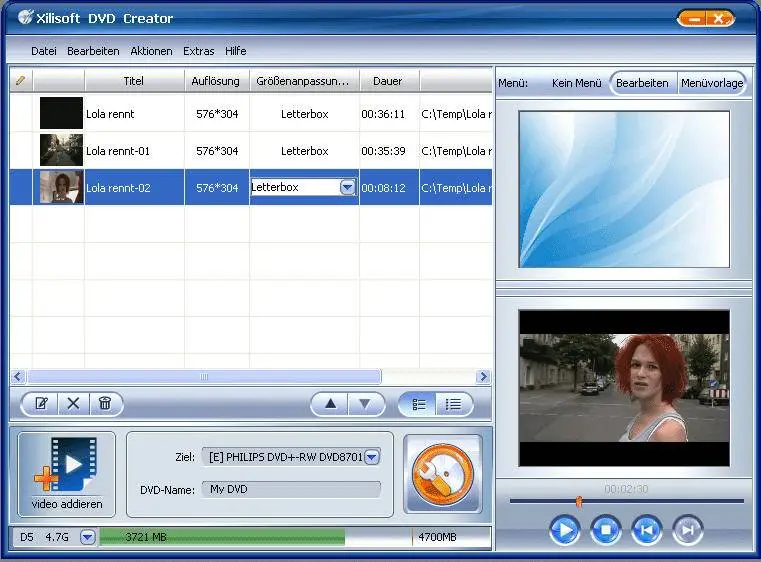Select the Lola rennt-01 thumbnail
The image size is (761, 562).
pos(61,150)
